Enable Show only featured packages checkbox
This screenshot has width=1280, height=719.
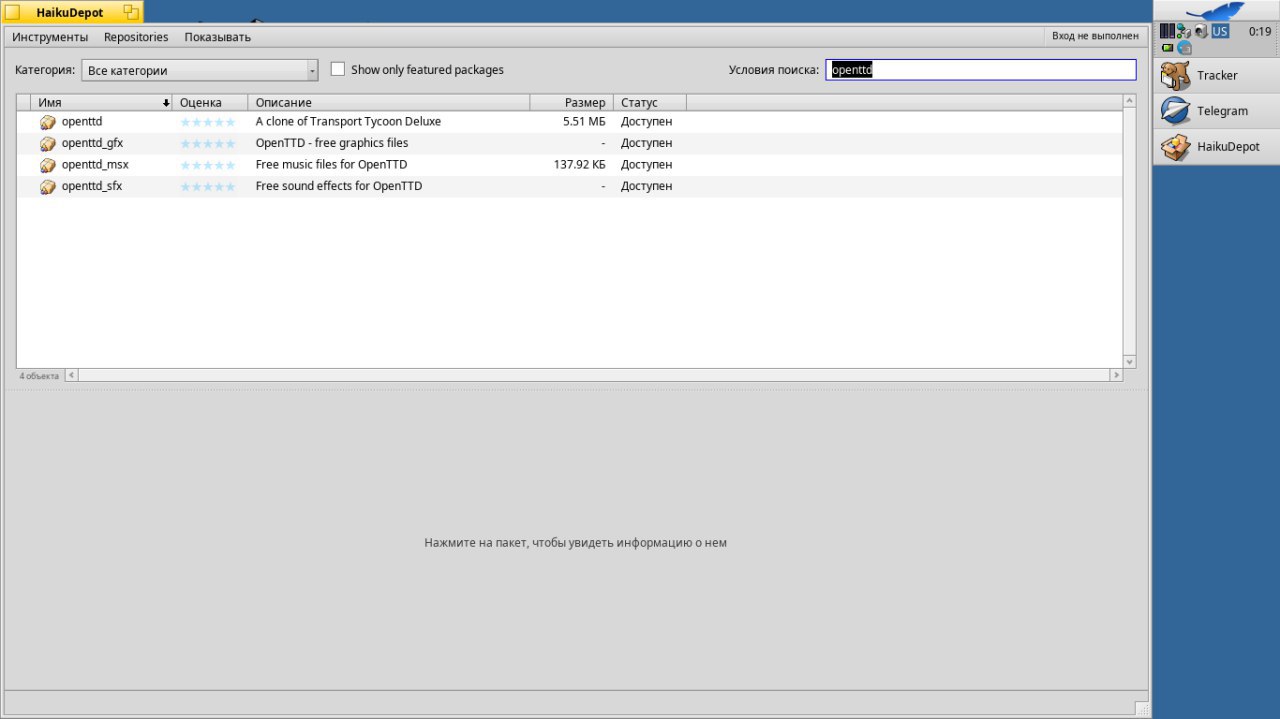point(338,70)
